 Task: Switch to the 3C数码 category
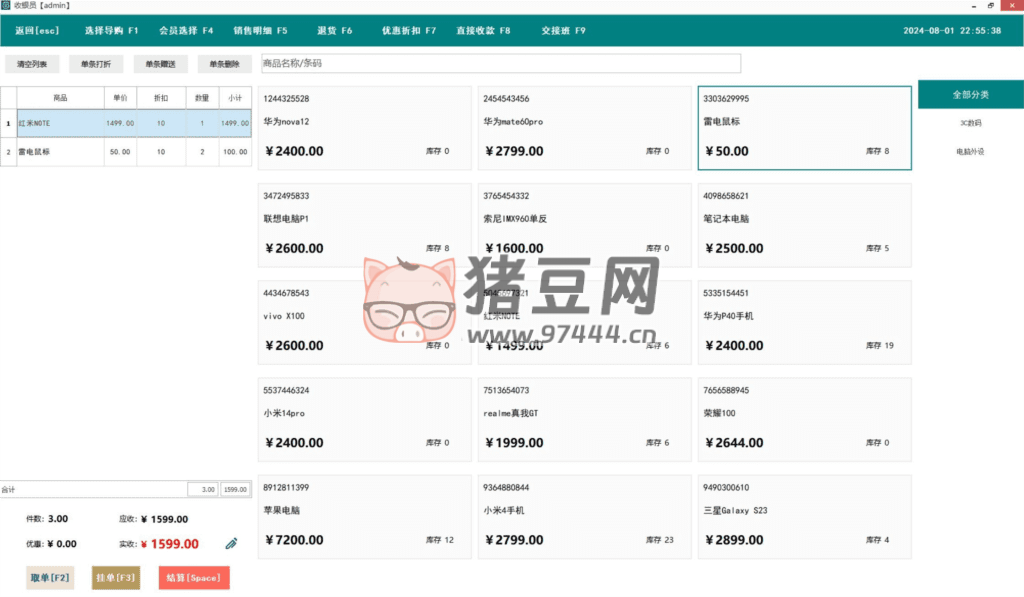point(970,123)
